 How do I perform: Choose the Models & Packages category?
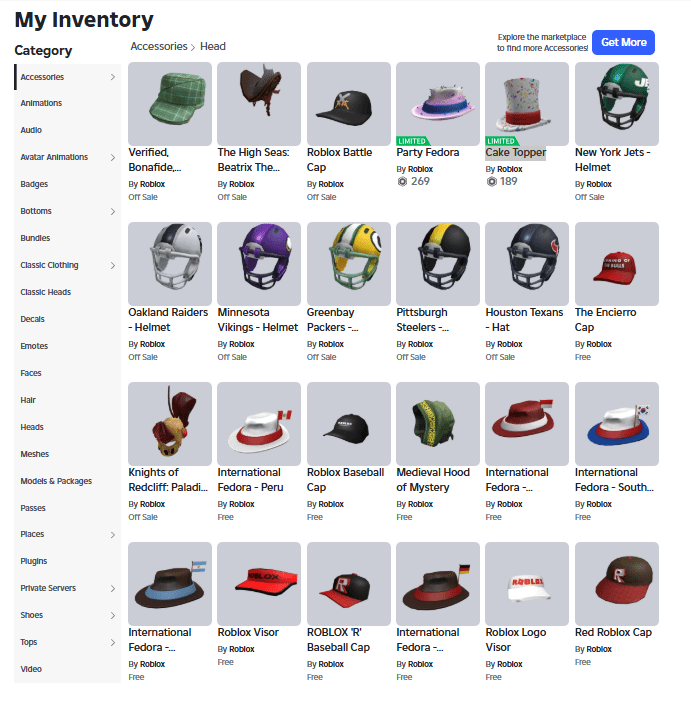click(x=56, y=481)
